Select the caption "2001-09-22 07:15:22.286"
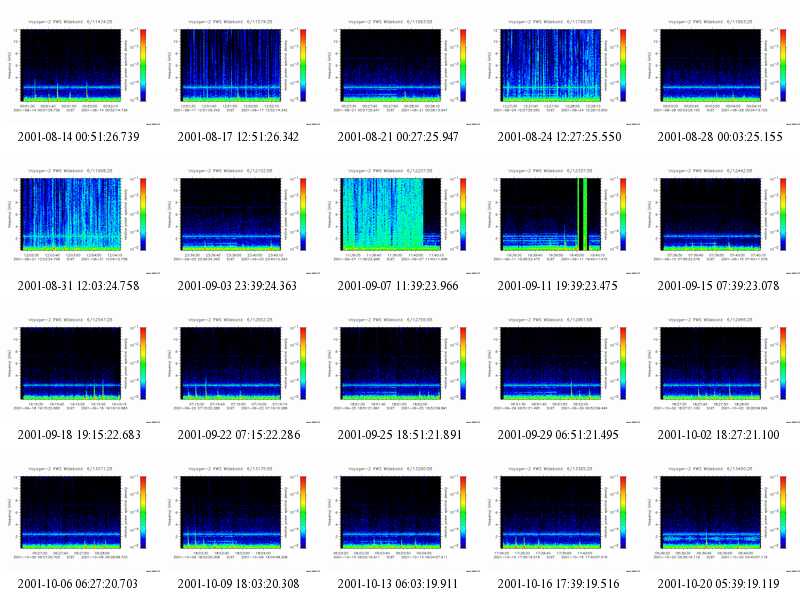Viewport: 800px width, 596px height. coord(239,435)
